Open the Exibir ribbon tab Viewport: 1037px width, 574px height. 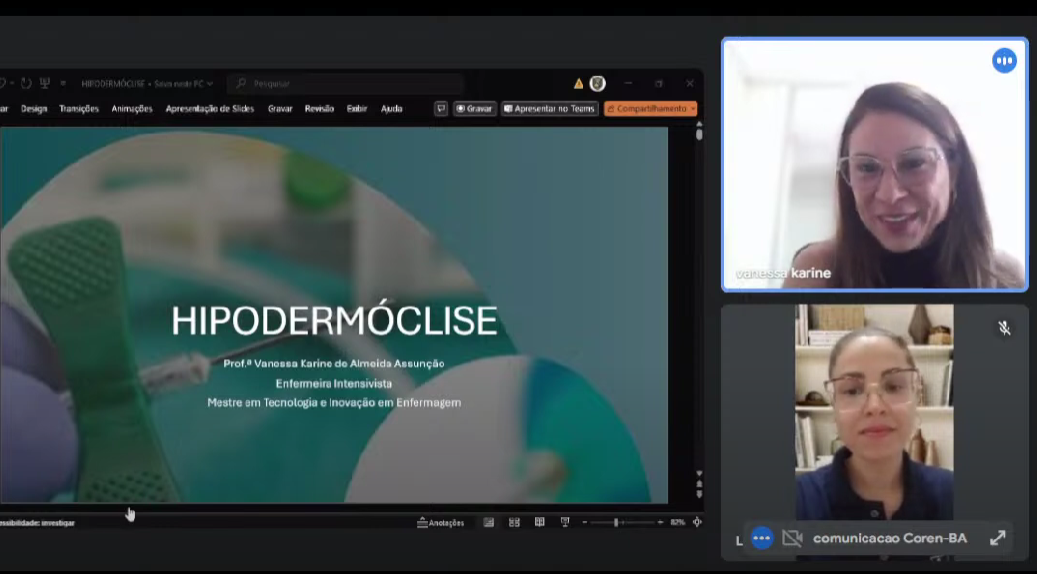point(357,109)
